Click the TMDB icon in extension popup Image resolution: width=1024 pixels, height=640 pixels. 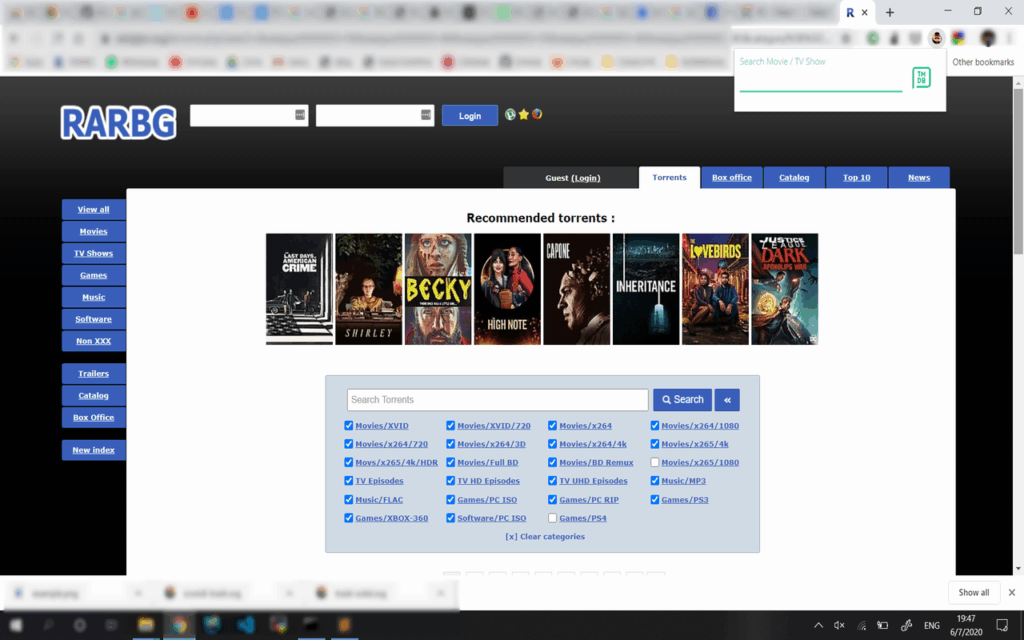pos(921,78)
